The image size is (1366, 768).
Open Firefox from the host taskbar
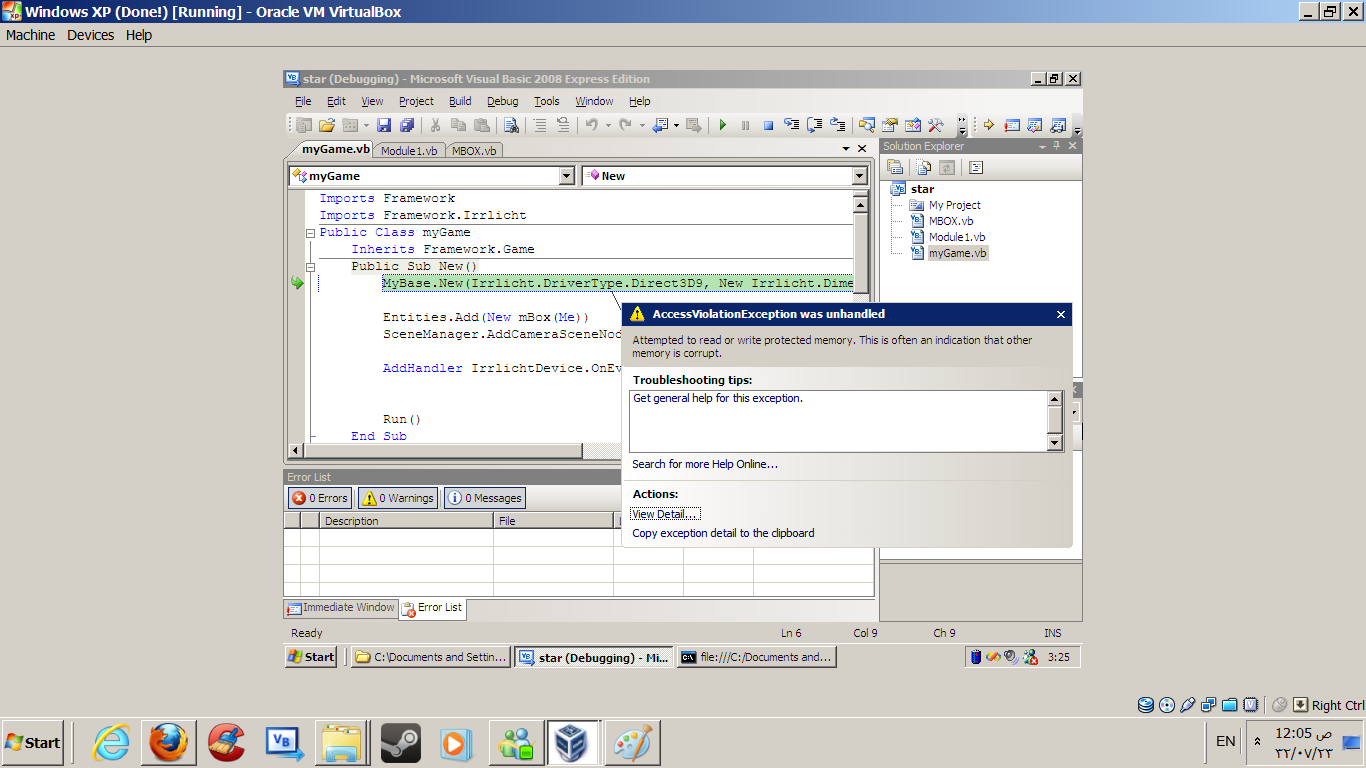click(168, 743)
